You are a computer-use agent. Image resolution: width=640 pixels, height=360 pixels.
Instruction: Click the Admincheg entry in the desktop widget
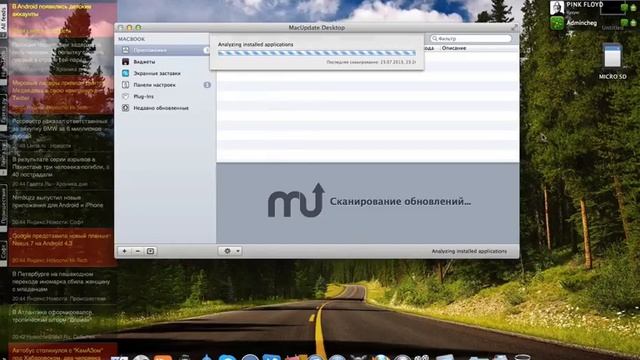(581, 23)
